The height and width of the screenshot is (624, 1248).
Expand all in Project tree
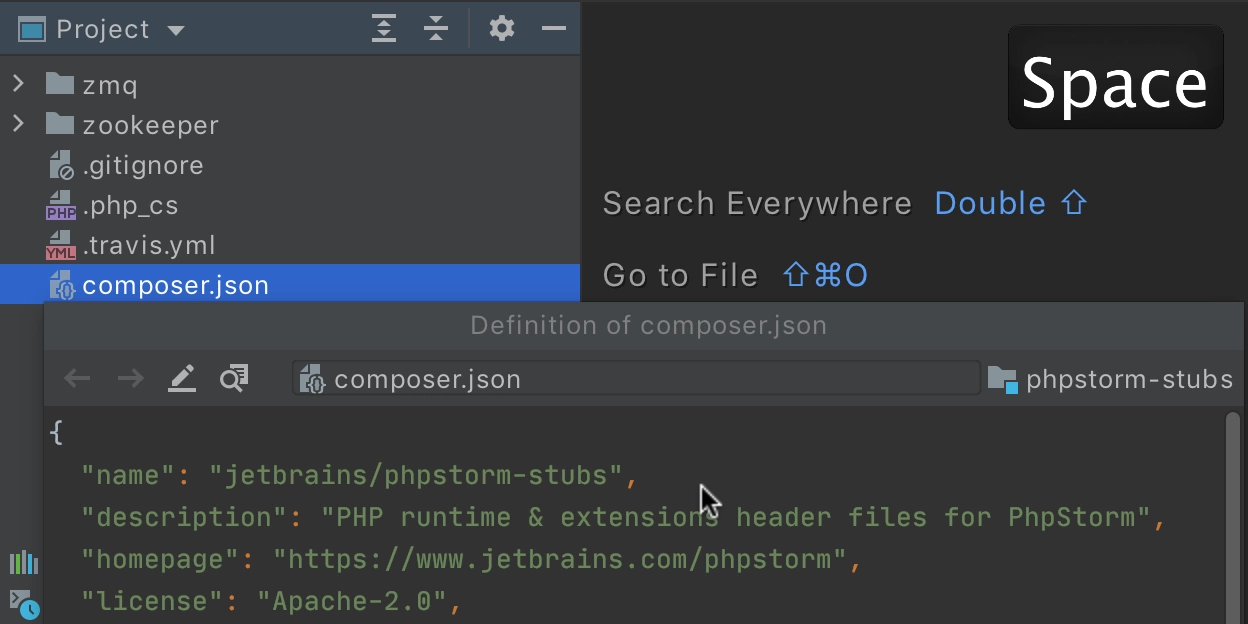pos(384,29)
